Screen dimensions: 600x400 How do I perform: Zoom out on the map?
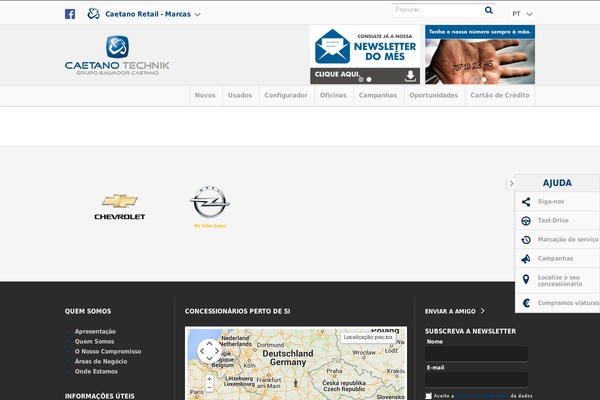(209, 388)
